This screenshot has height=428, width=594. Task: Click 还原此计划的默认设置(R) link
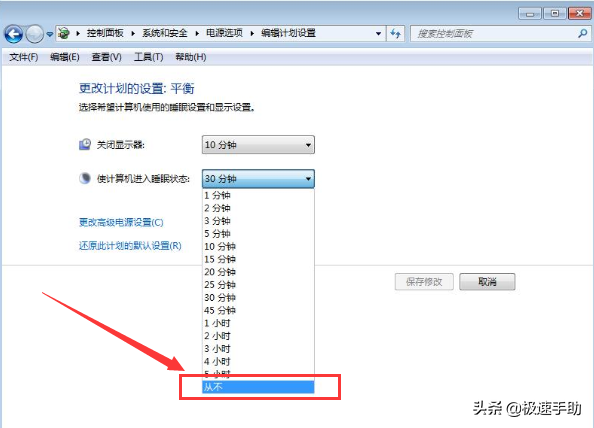click(130, 246)
